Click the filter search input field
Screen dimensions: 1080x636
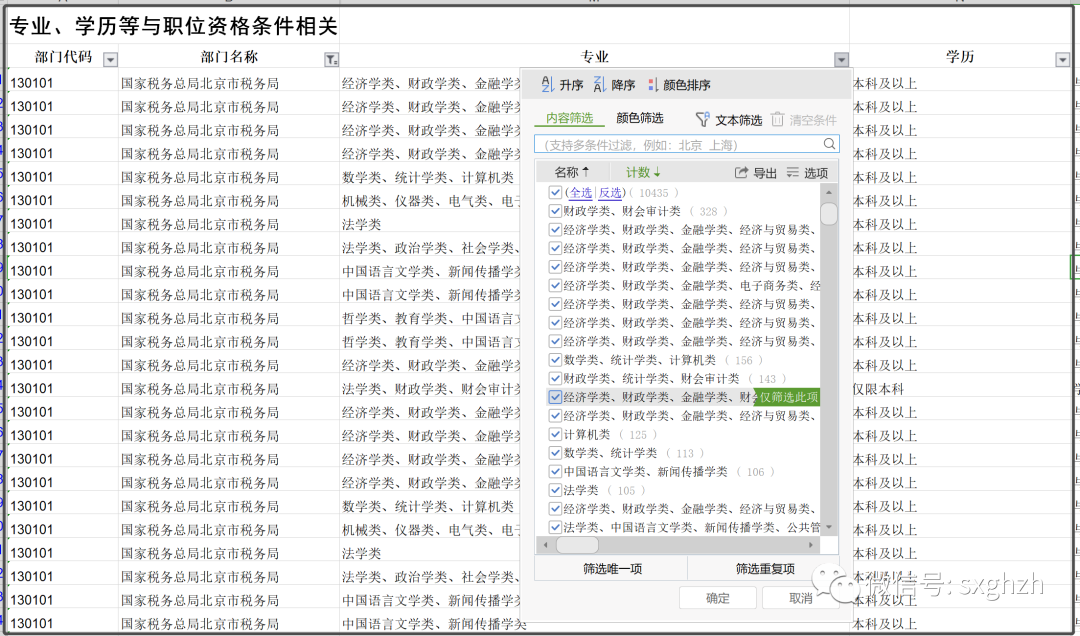[x=680, y=145]
